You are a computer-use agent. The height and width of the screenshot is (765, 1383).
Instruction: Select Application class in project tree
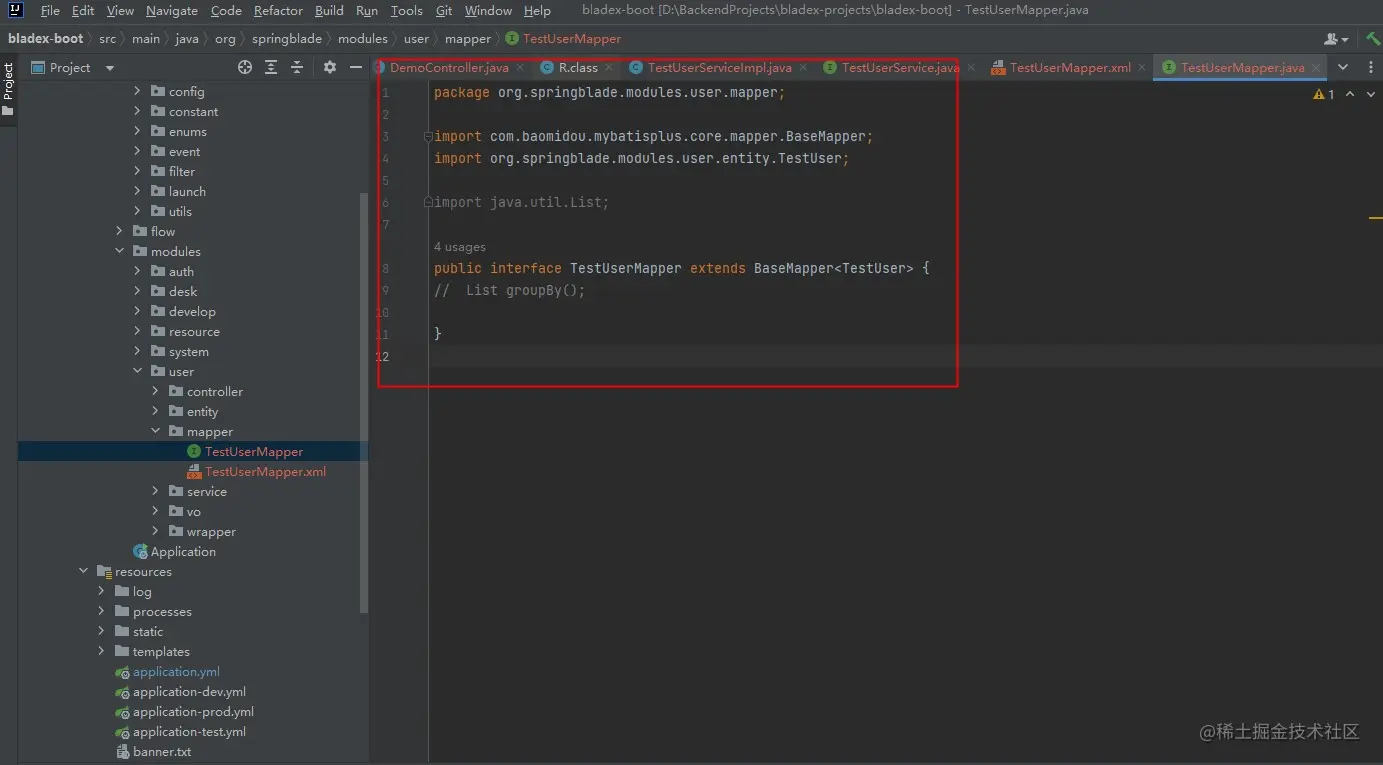[x=183, y=551]
